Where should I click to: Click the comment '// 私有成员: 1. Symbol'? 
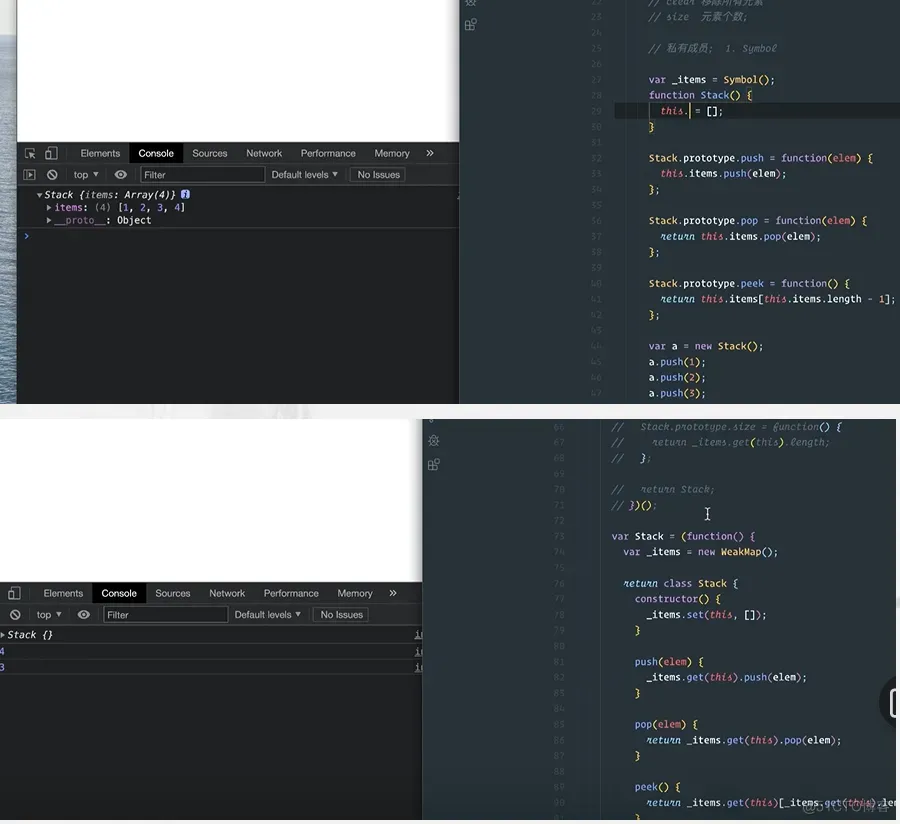tap(712, 48)
